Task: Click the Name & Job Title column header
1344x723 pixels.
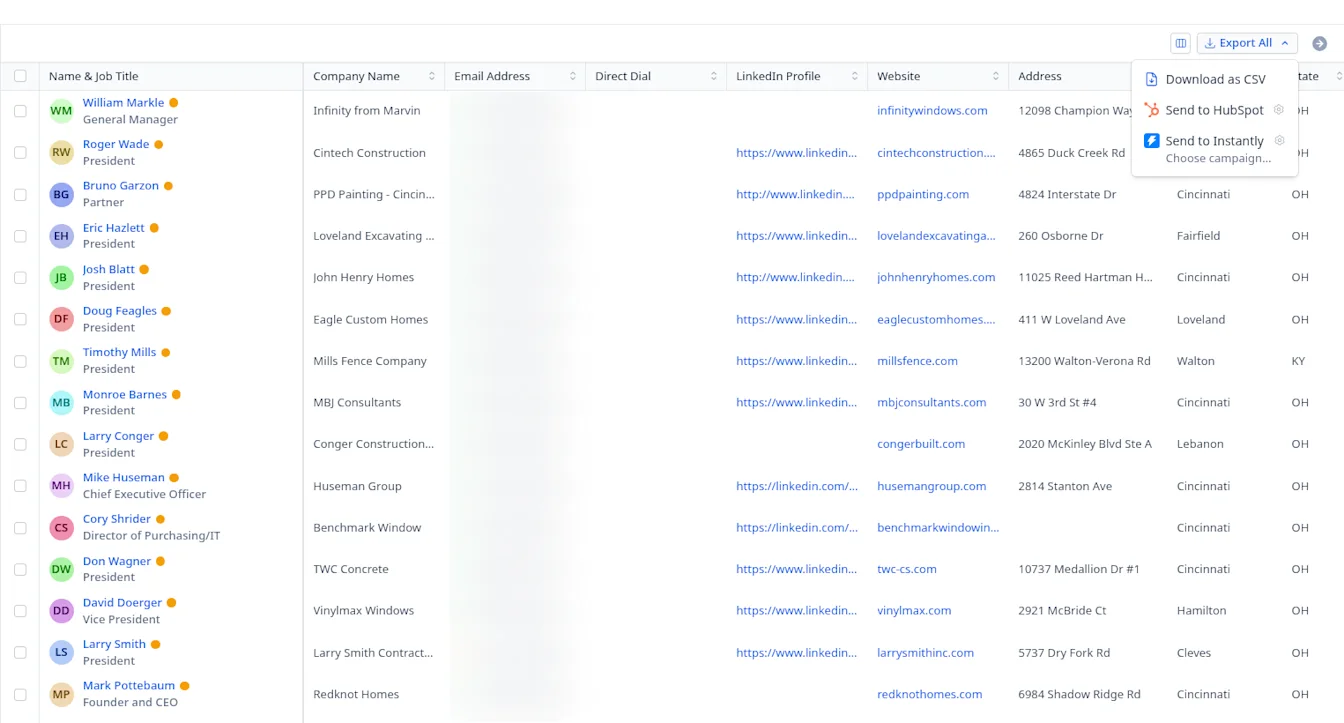Action: pyautogui.click(x=94, y=76)
